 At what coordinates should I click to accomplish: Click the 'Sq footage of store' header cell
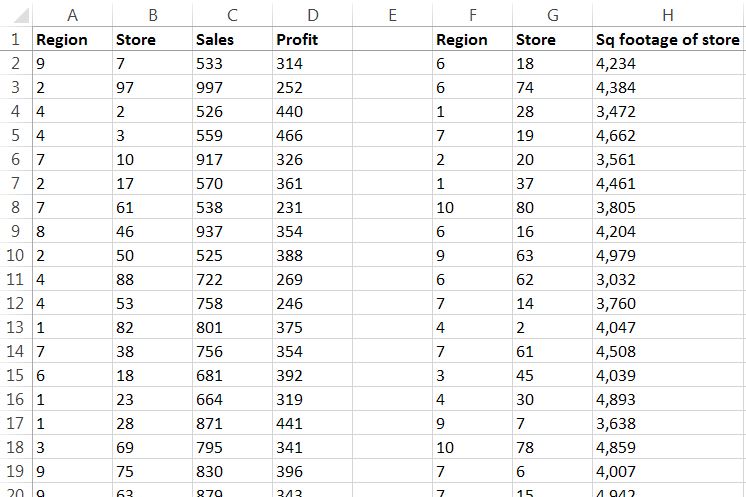click(667, 40)
